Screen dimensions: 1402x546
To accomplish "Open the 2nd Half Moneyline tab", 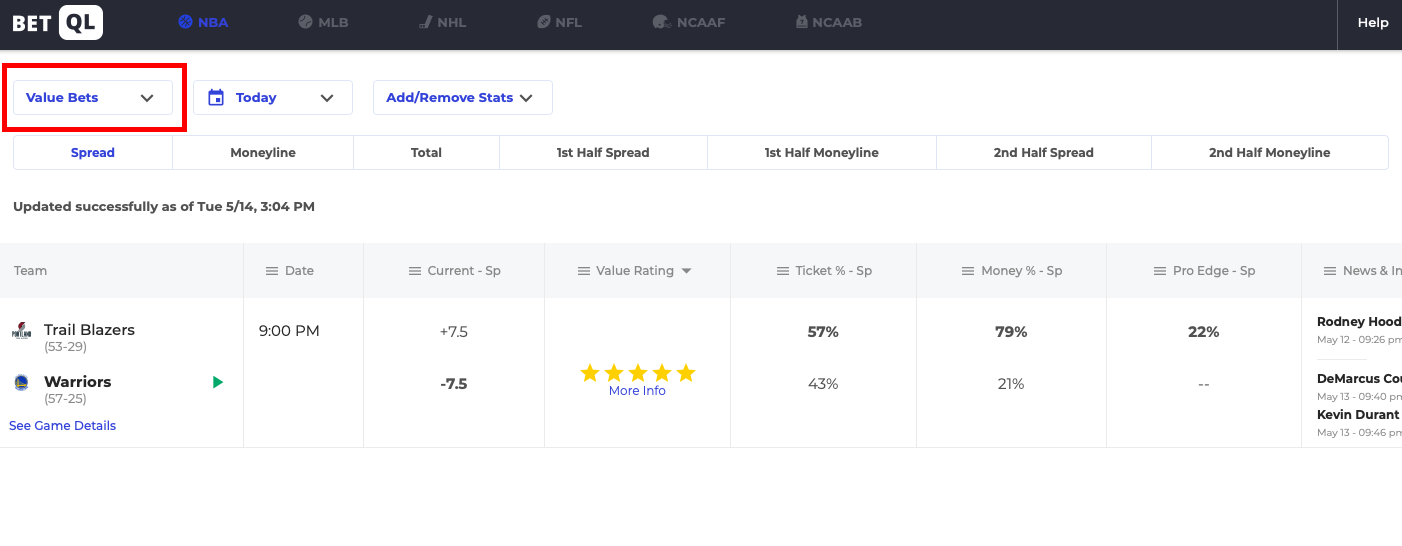I will coord(1270,153).
